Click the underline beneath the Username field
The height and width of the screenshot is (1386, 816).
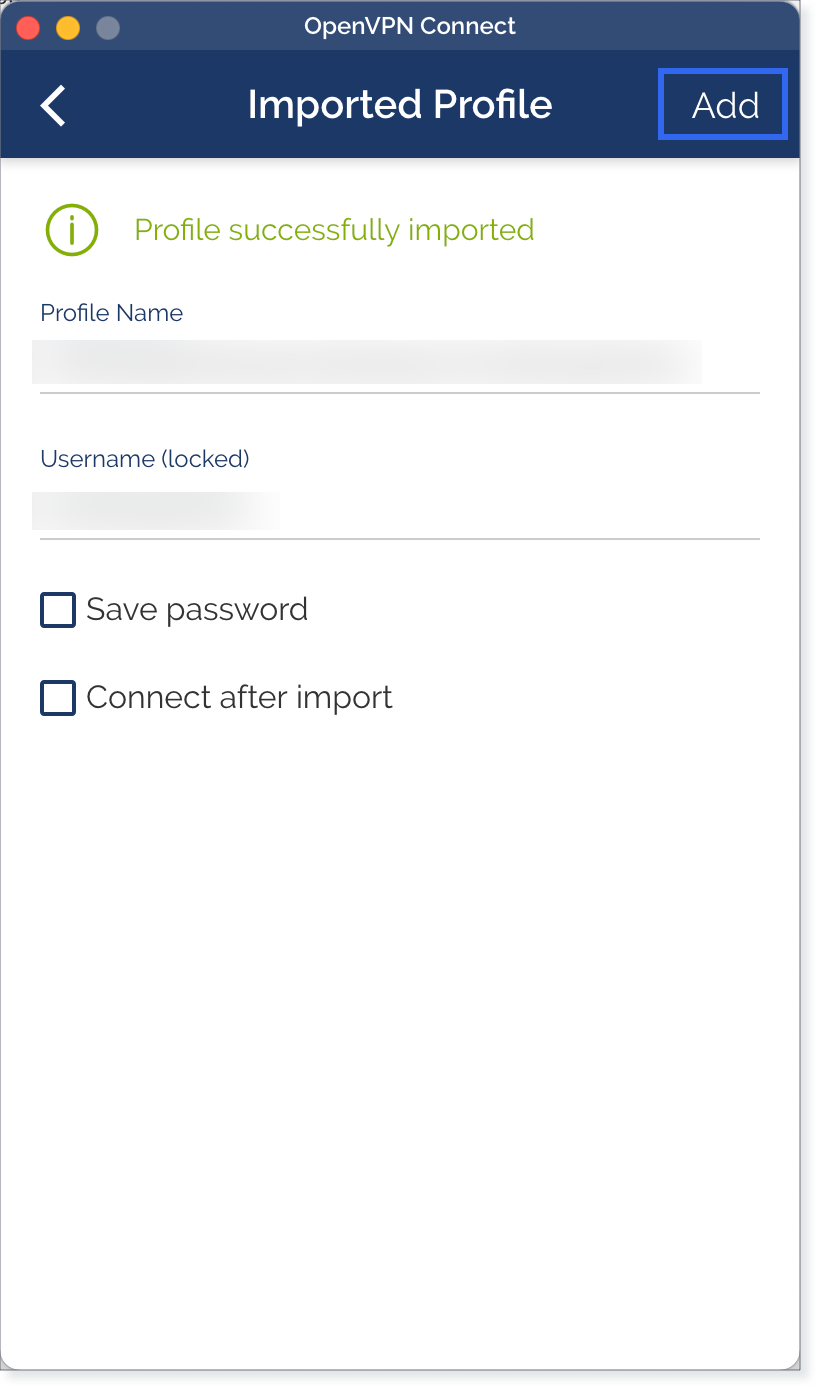tap(400, 539)
